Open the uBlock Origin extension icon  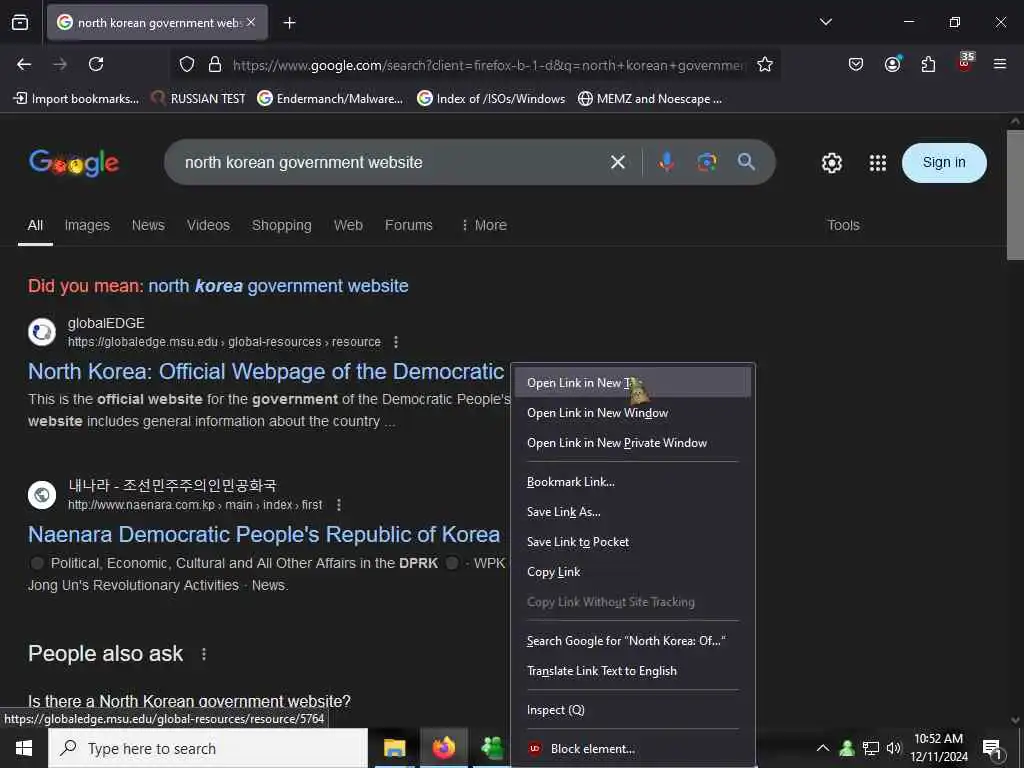pos(965,63)
